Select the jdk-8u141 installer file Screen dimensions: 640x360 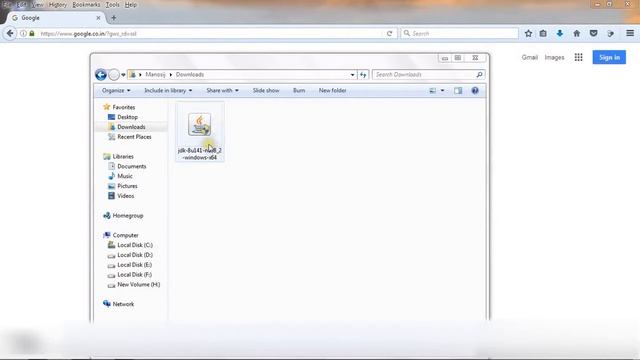200,131
